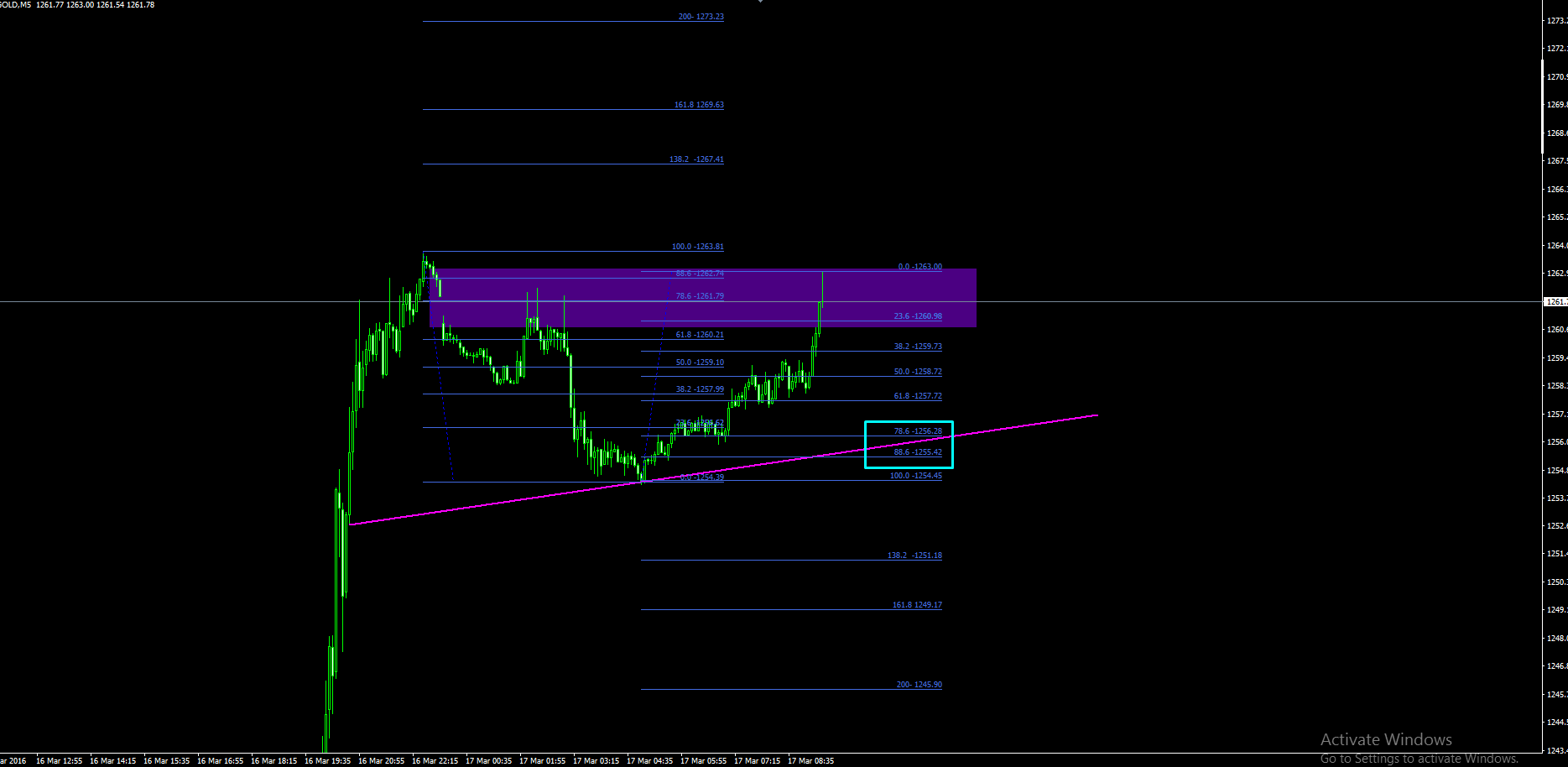Screen dimensions: 1568x767
Task: Select the '88.6 -1262.74' retracement label
Action: pos(700,274)
